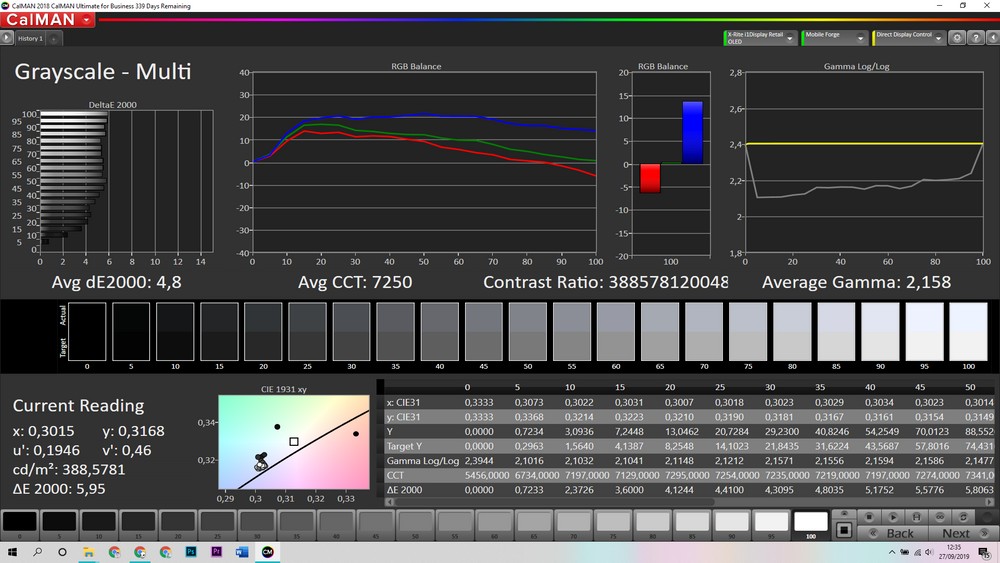Expand the Direct Display Control dropdown
Viewport: 1000px width, 563px height.
[939, 38]
